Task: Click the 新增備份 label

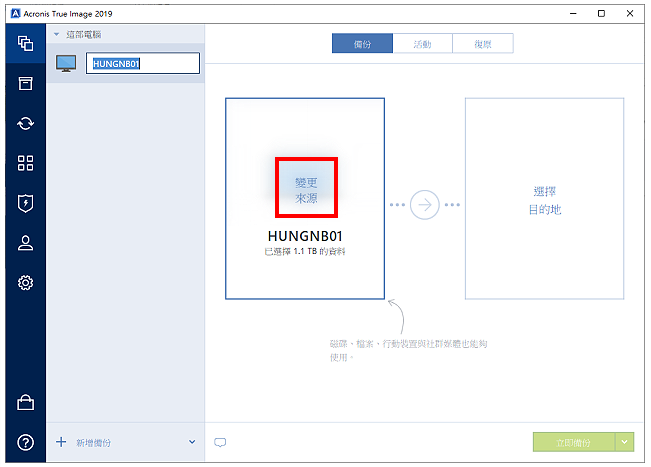Action: coord(93,443)
